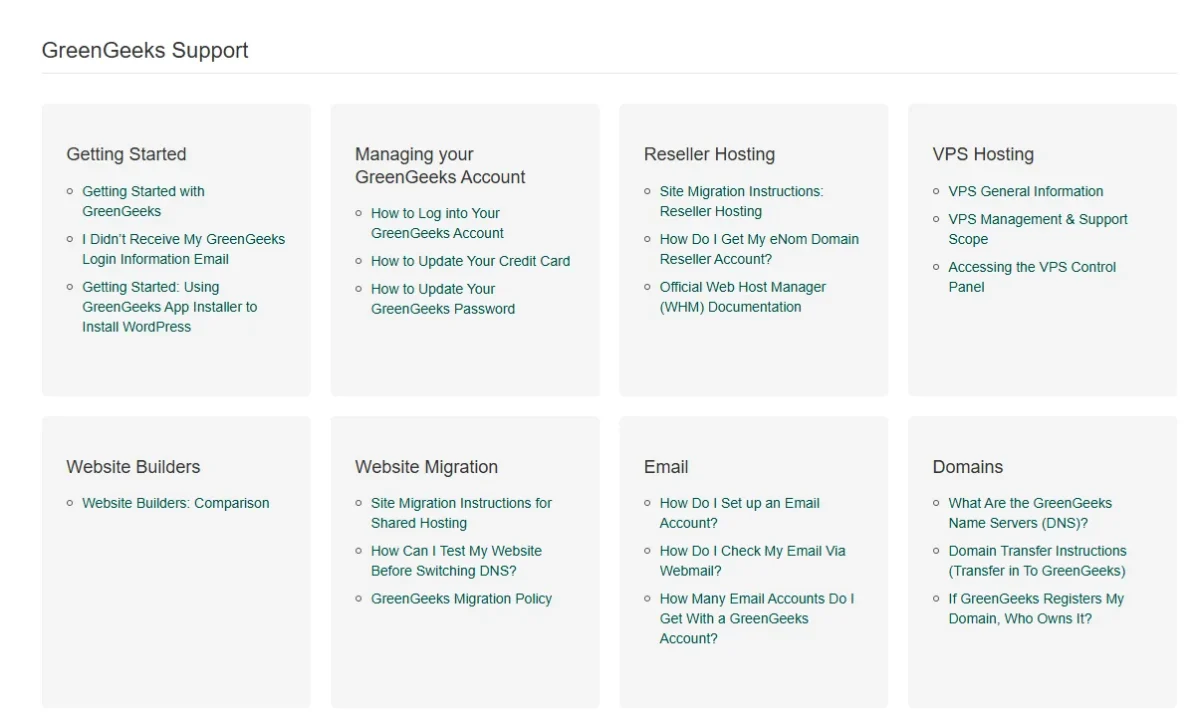Open VPS General Information article

1026,191
